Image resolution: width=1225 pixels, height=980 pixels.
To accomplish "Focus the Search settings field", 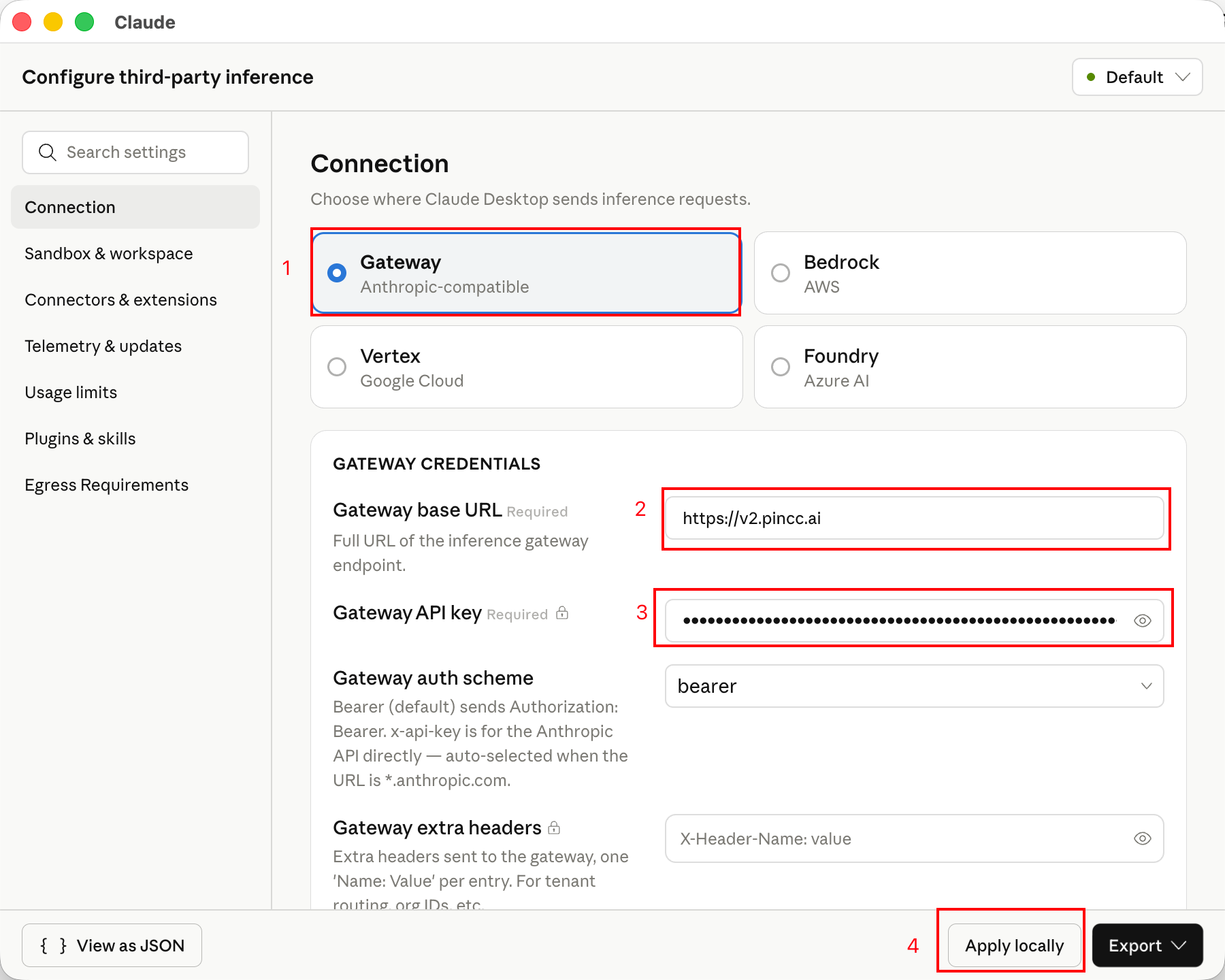I will 135,152.
